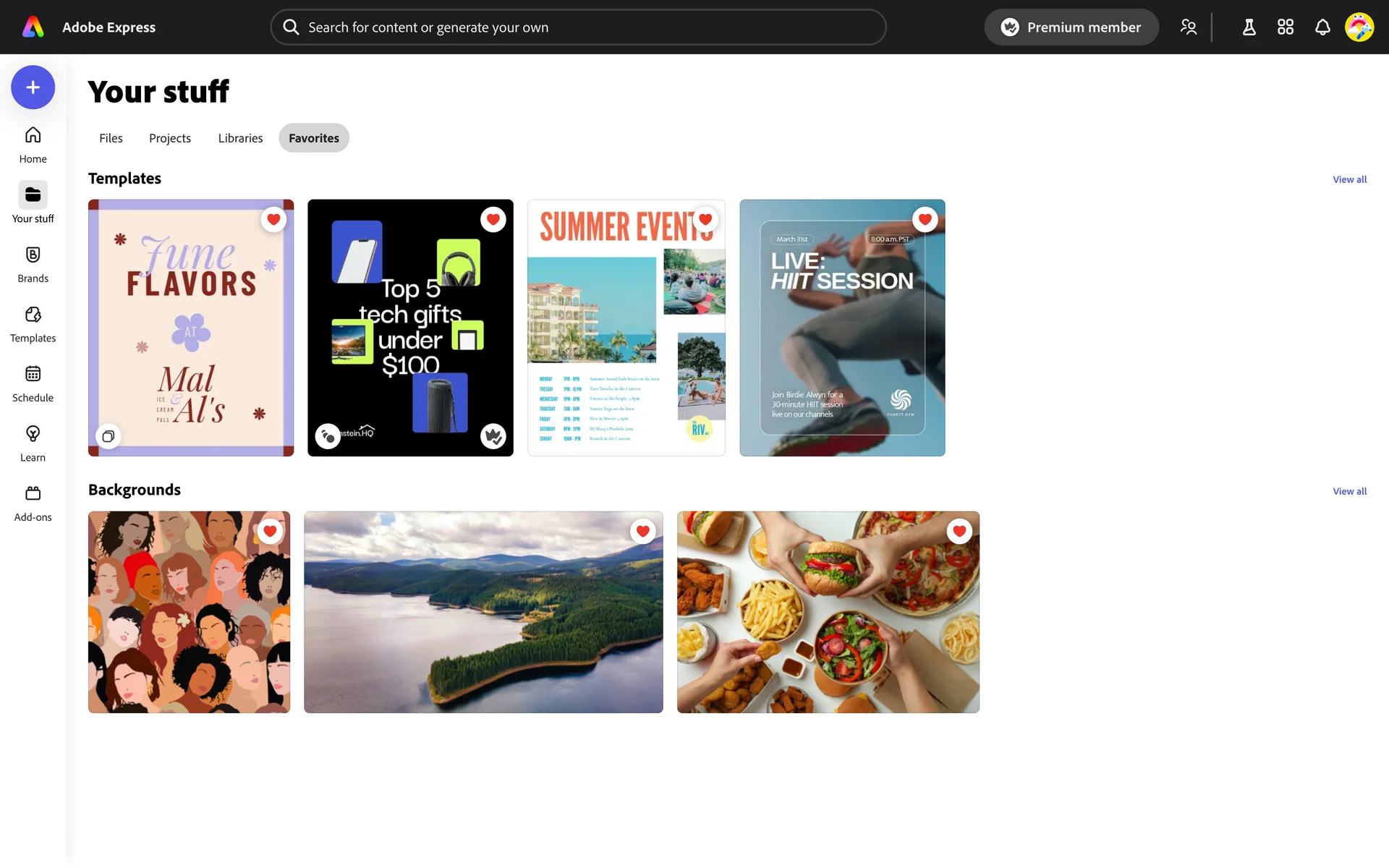
Task: Open the Add-ons sidebar icon
Action: (x=33, y=503)
